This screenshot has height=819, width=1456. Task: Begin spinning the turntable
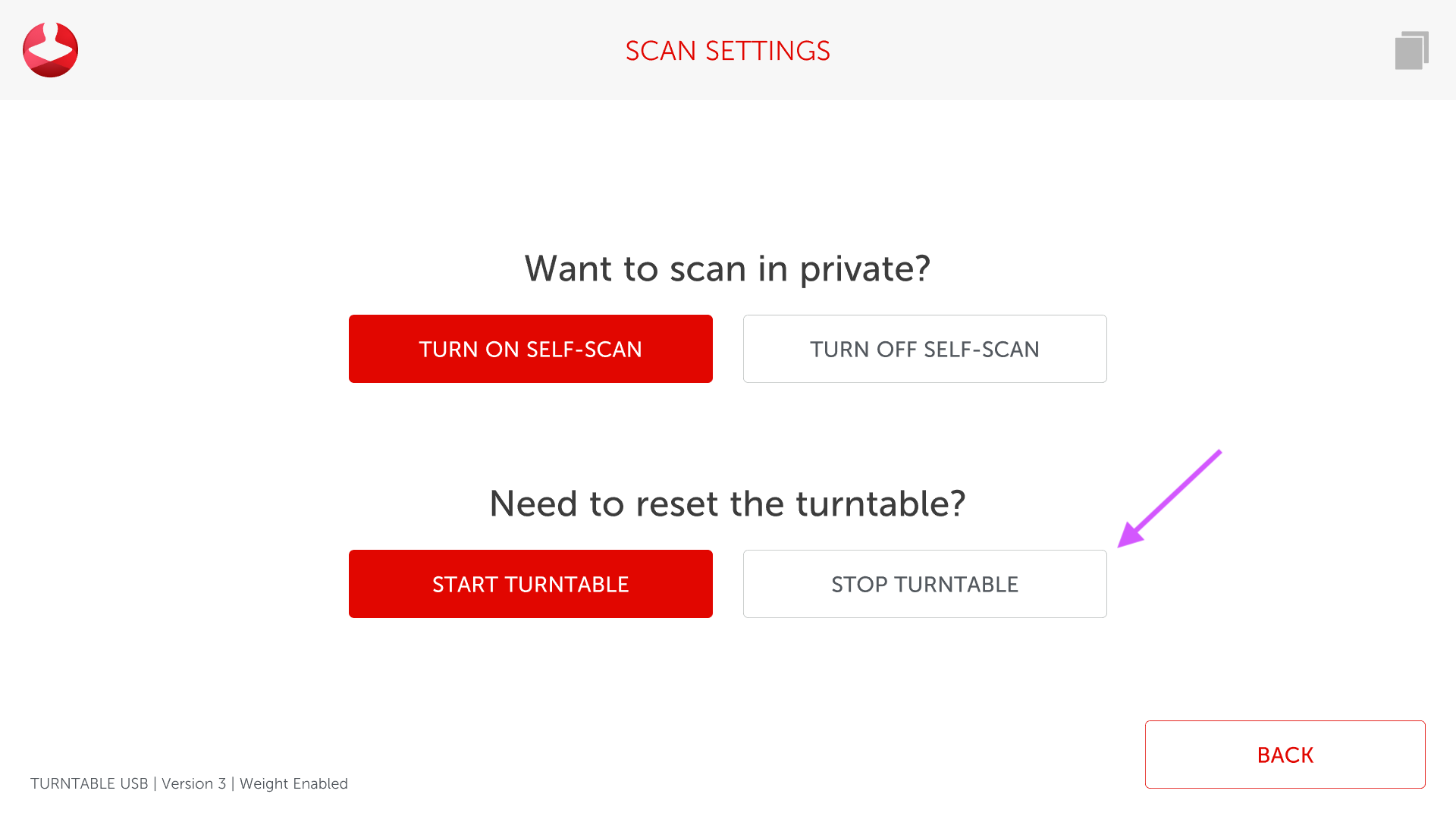530,584
